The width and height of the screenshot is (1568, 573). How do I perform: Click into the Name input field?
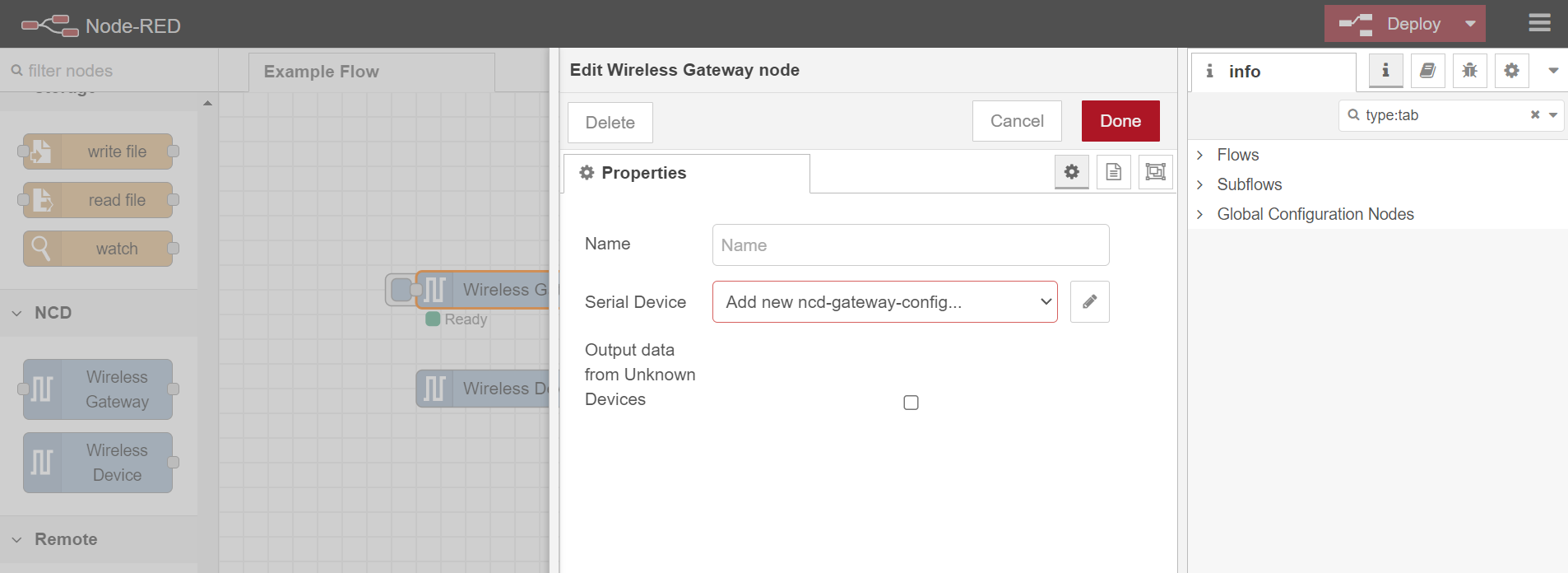(x=910, y=245)
